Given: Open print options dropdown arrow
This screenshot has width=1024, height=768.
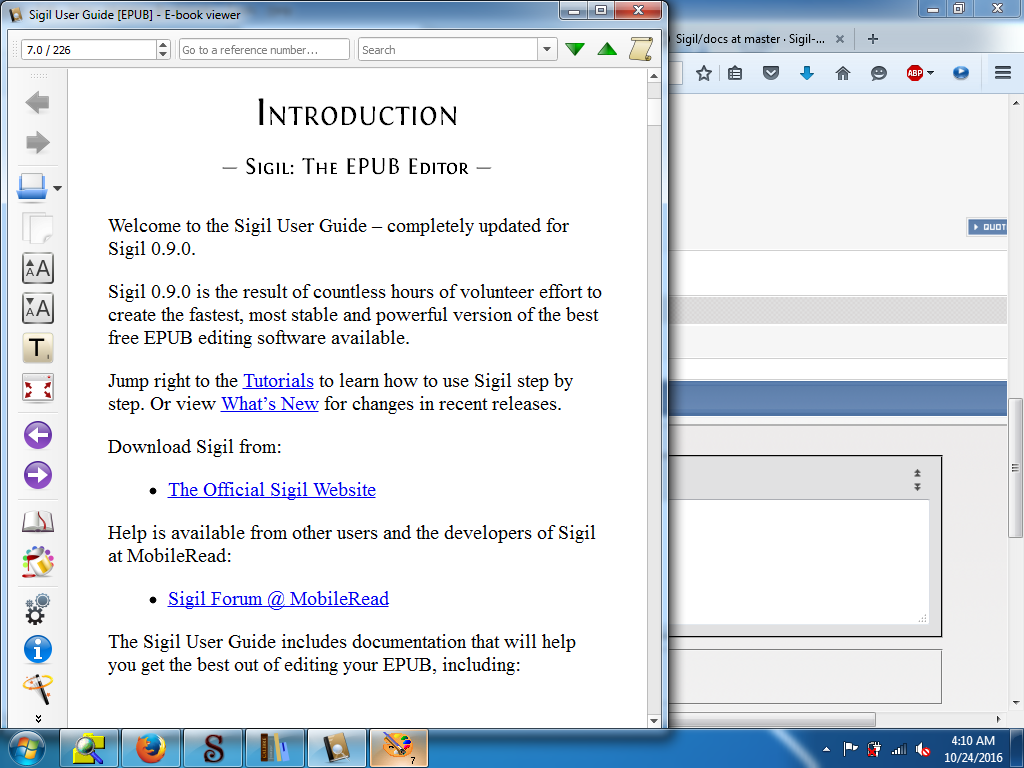Looking at the screenshot, I should click(x=57, y=188).
